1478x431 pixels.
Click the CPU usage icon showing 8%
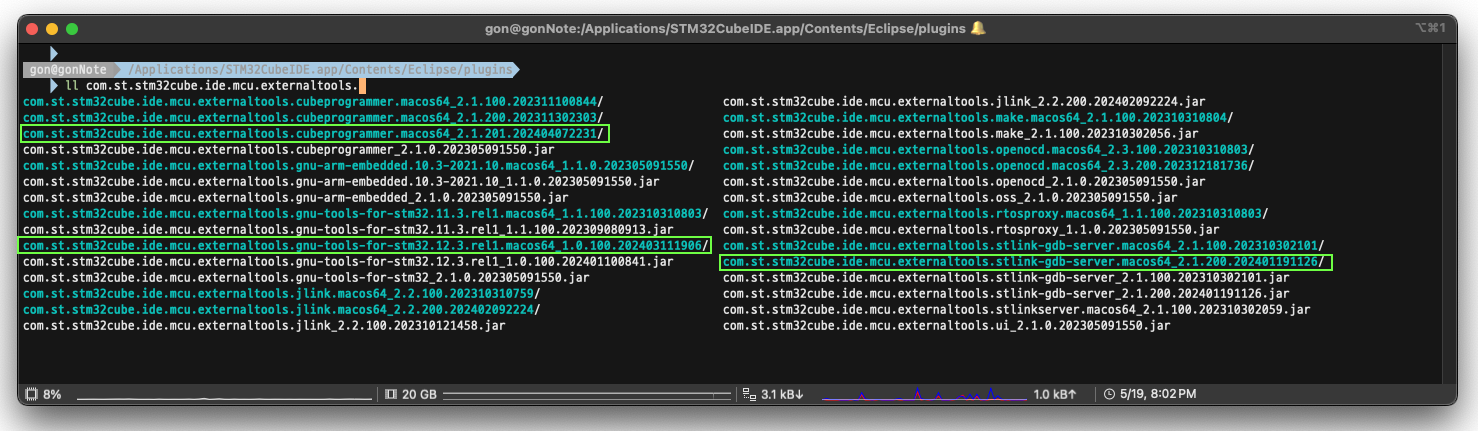pos(30,394)
